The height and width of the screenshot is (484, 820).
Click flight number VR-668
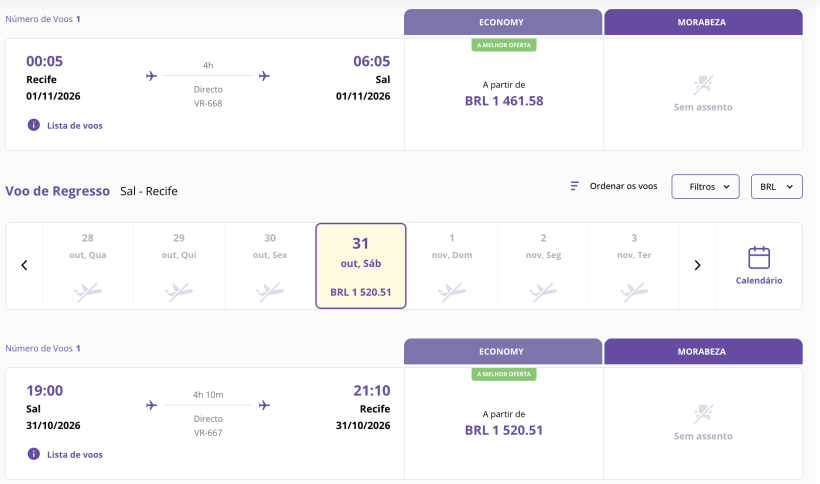tap(208, 103)
